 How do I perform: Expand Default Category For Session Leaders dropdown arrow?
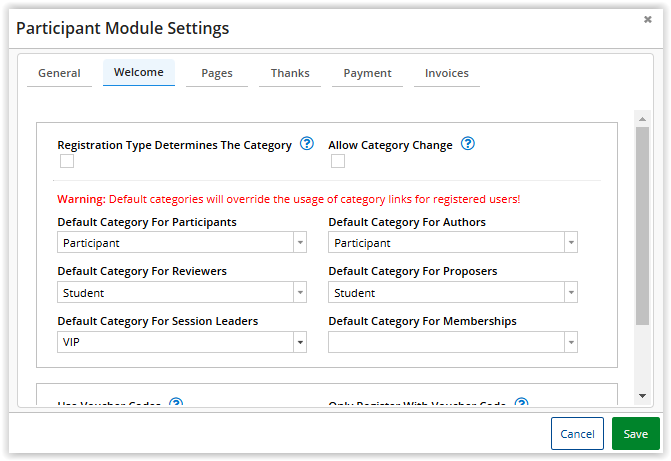300,342
